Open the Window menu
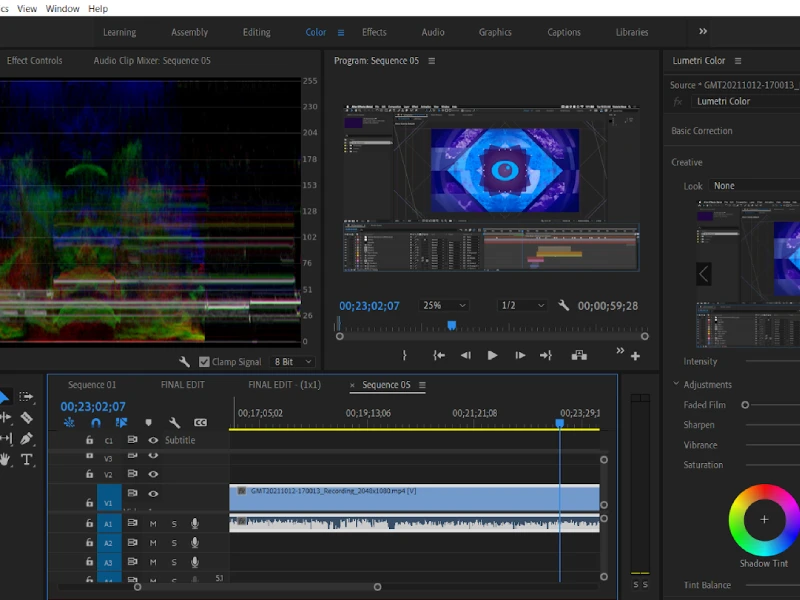 click(63, 9)
